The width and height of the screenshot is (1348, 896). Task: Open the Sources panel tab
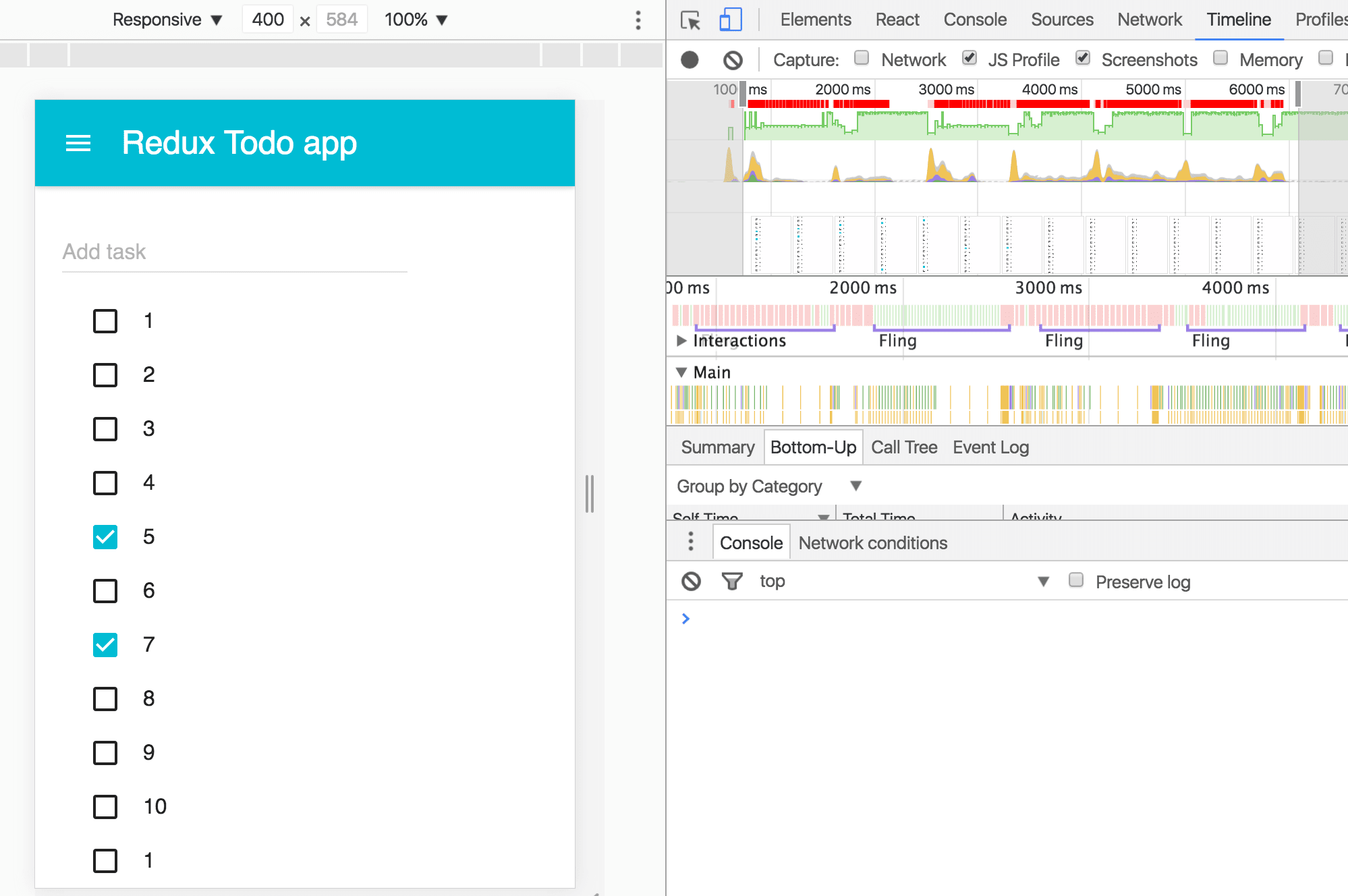1061,20
